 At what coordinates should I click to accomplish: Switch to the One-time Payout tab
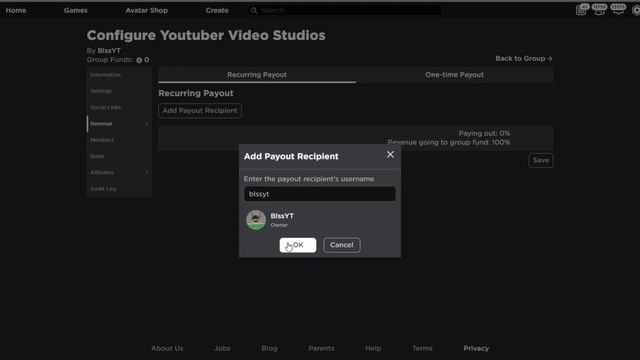[455, 75]
